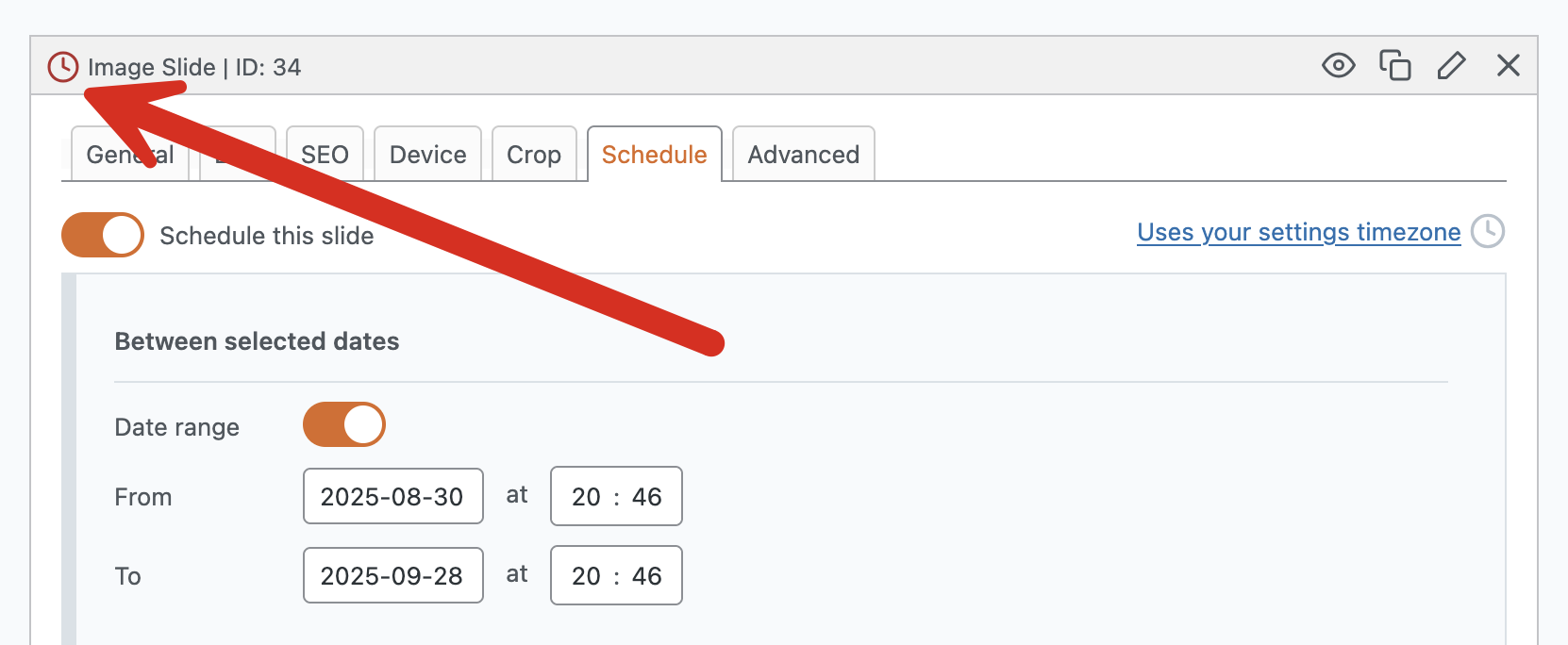Image resolution: width=1568 pixels, height=645 pixels.
Task: Click the To date field 2025-09-28
Action: [392, 575]
